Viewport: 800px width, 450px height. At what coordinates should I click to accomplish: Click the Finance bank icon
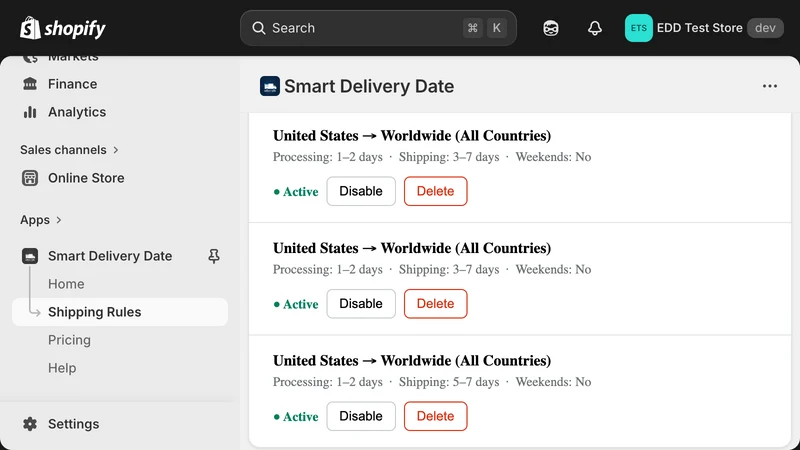[x=30, y=84]
